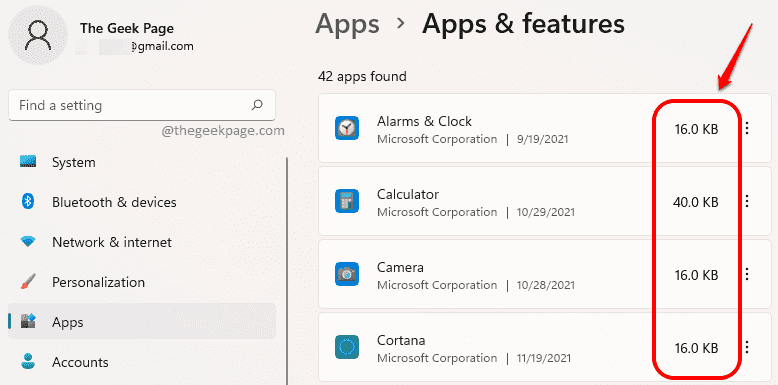Click the Network wifi icon
This screenshot has width=778, height=385.
(28, 242)
